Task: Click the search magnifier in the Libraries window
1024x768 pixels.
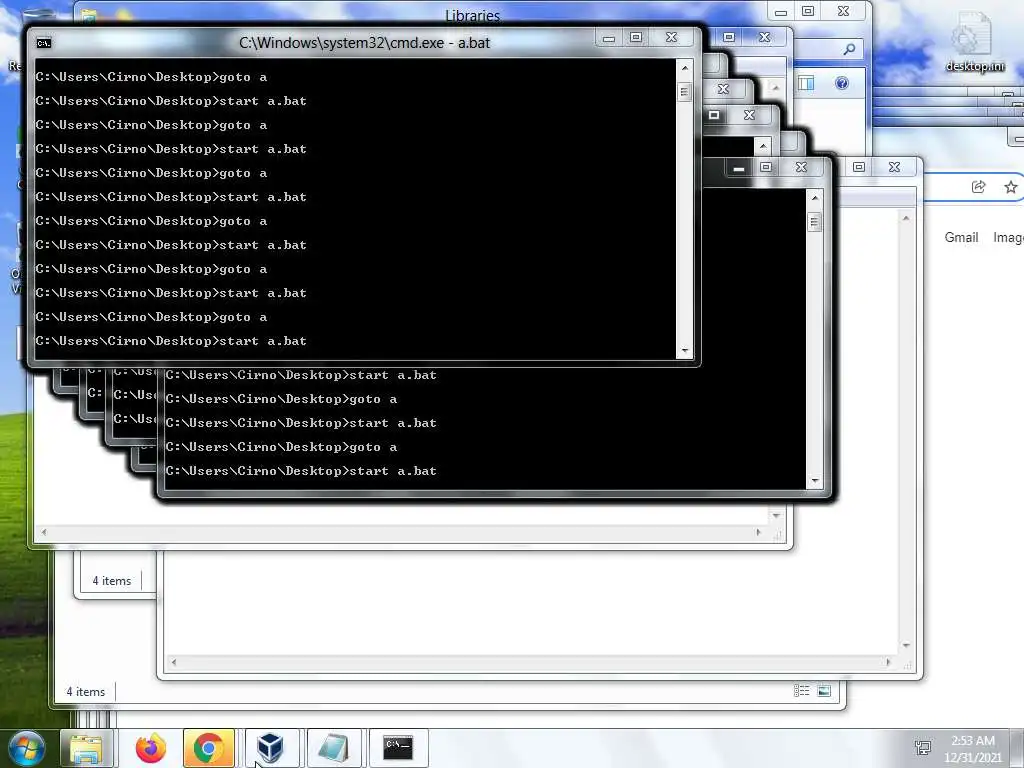Action: (849, 49)
